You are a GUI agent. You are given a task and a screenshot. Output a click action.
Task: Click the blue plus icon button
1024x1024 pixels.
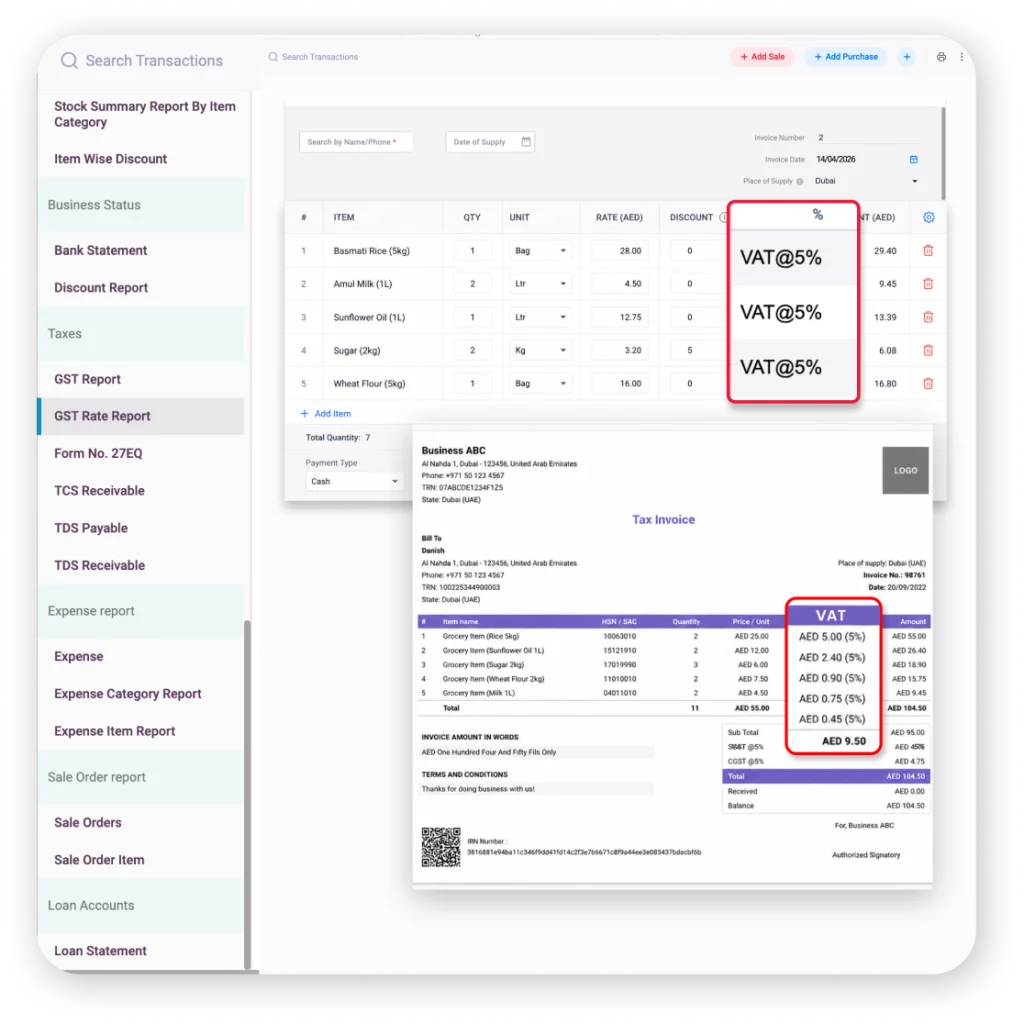click(906, 57)
